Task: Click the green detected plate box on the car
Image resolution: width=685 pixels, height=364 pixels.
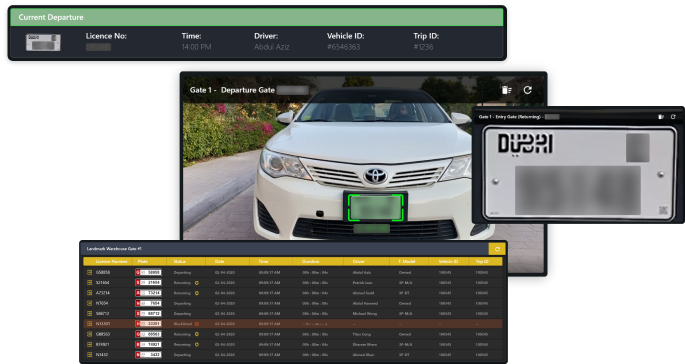Action: point(376,208)
